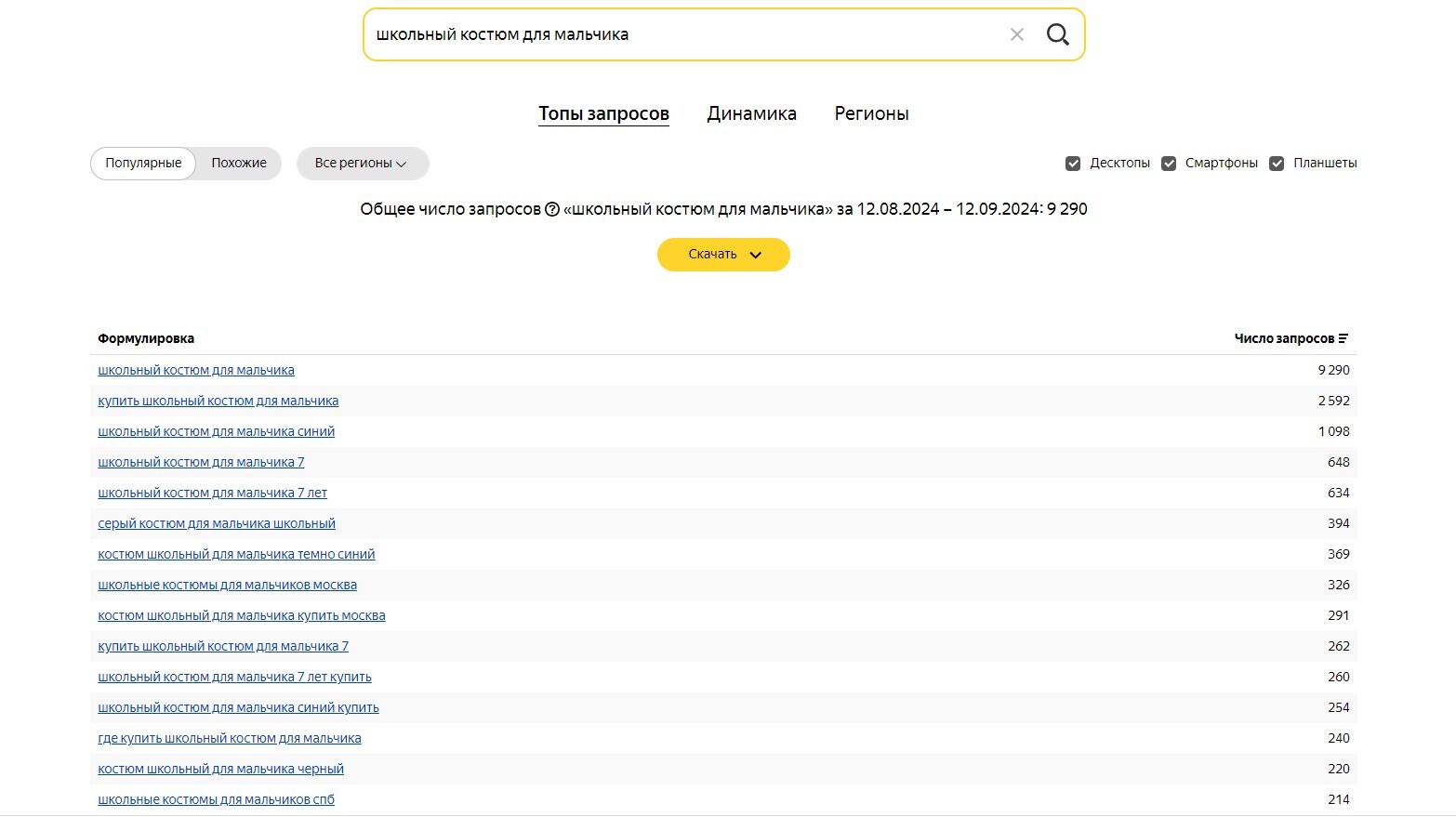The height and width of the screenshot is (817, 1456).
Task: Open link школьный костюм для мальчика
Action: (x=196, y=370)
